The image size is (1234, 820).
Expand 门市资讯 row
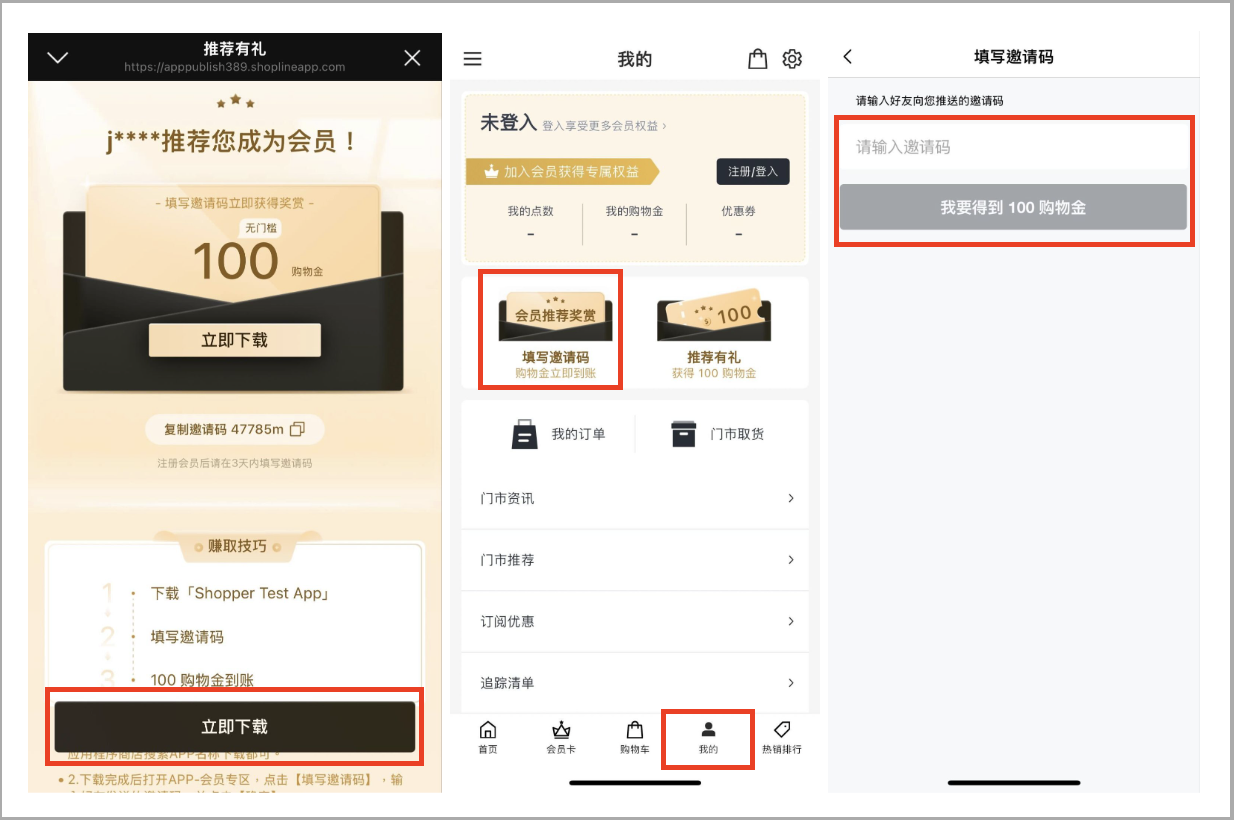tap(635, 498)
